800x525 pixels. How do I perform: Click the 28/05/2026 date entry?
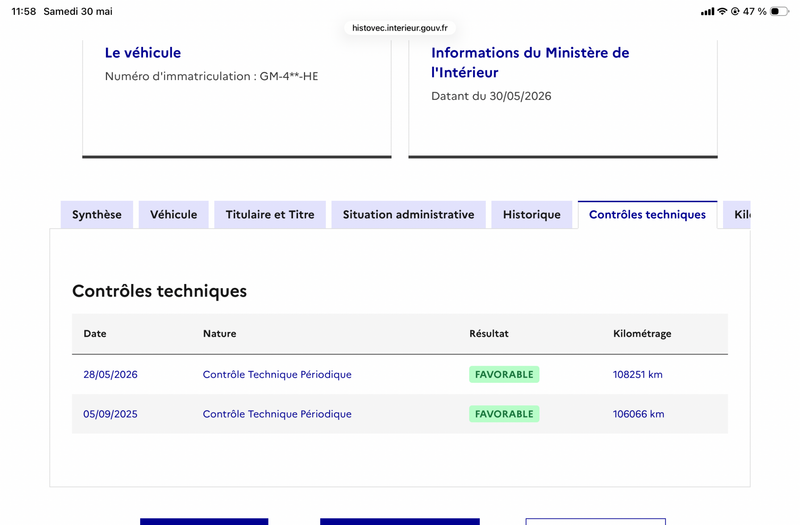110,374
